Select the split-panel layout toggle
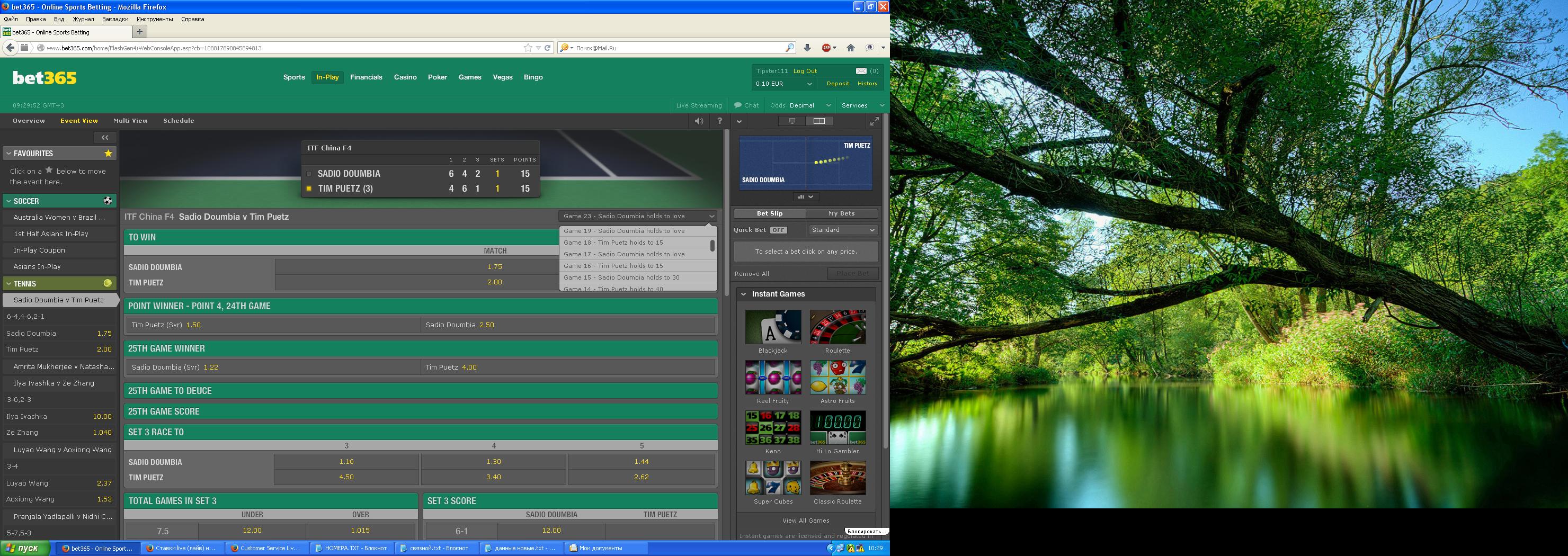The width and height of the screenshot is (1568, 556). pyautogui.click(x=819, y=121)
